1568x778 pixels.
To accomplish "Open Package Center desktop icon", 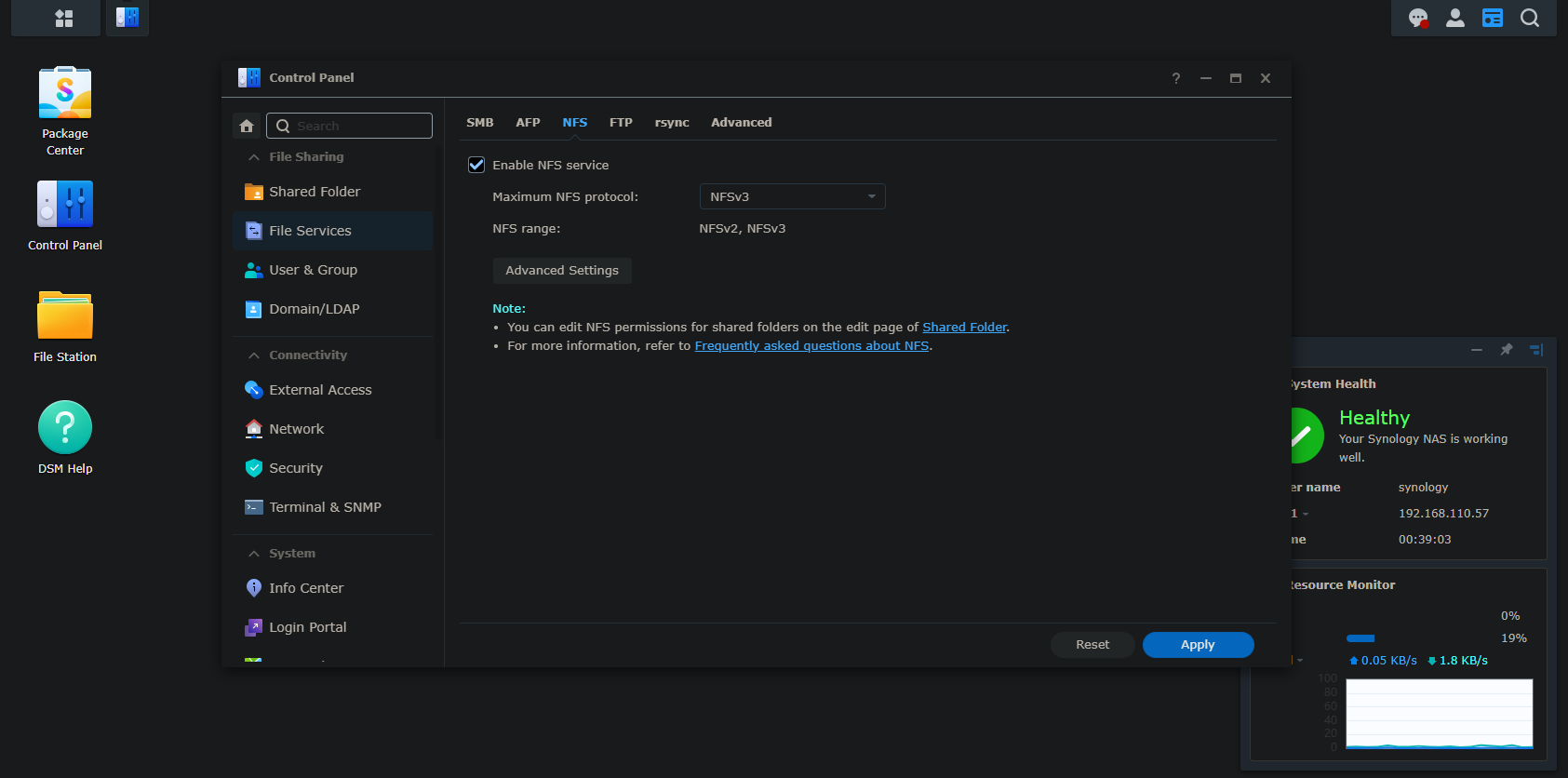I will coord(65,93).
